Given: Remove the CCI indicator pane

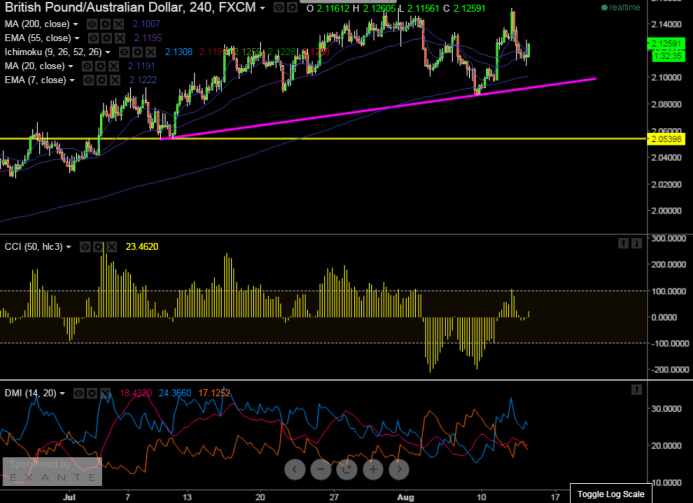Looking at the screenshot, I should pyautogui.click(x=111, y=247).
